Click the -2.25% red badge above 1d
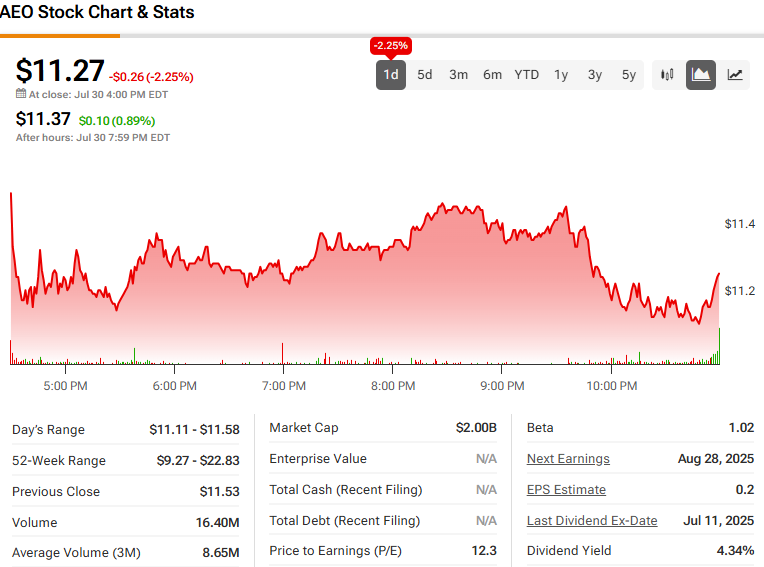This screenshot has width=764, height=567. [391, 46]
